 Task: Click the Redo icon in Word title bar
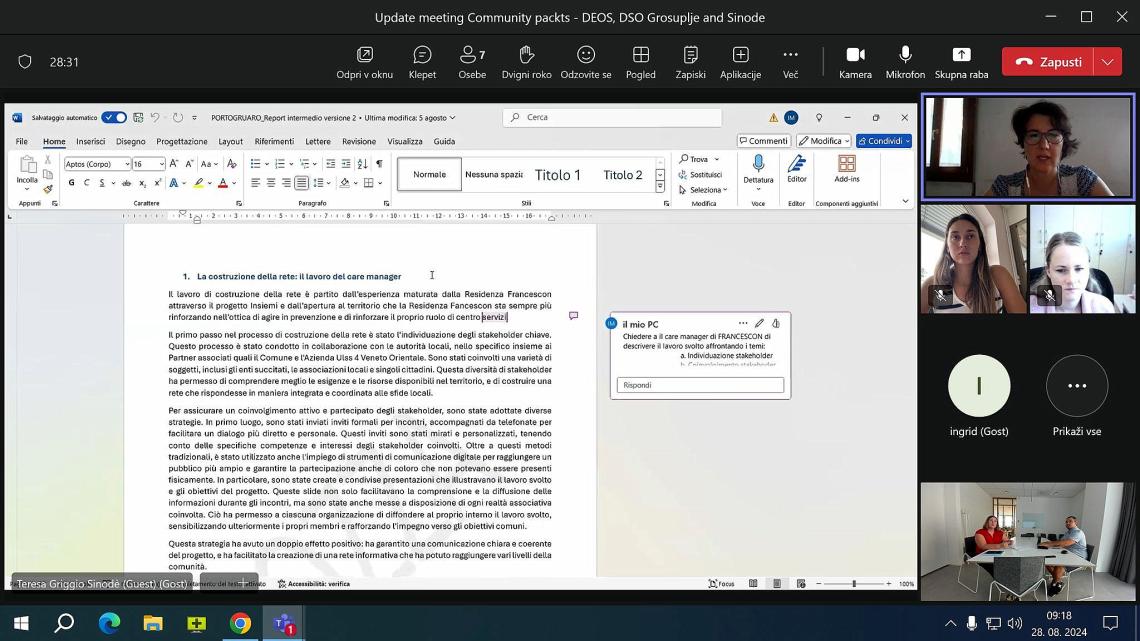coord(178,117)
